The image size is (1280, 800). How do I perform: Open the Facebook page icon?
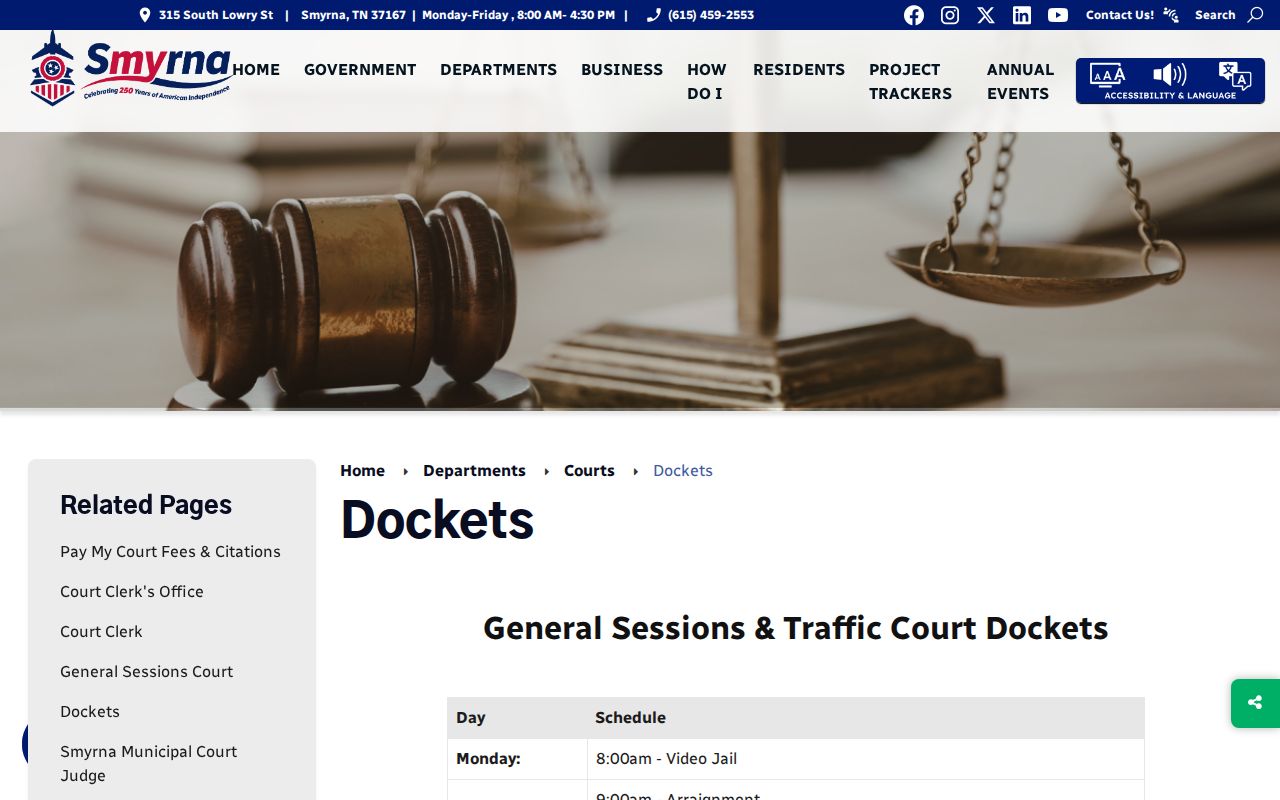(914, 15)
